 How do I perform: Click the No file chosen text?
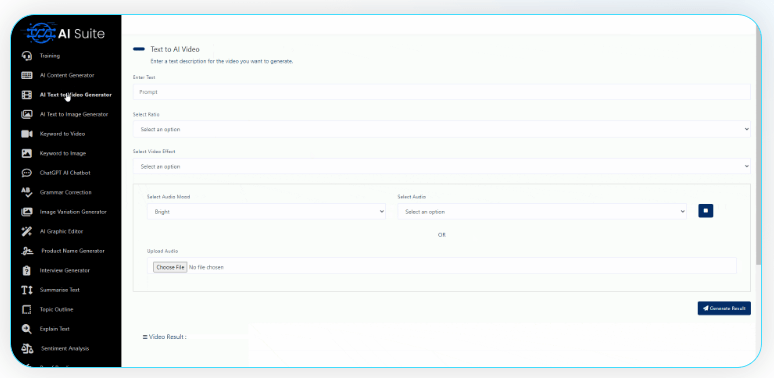[x=206, y=267]
